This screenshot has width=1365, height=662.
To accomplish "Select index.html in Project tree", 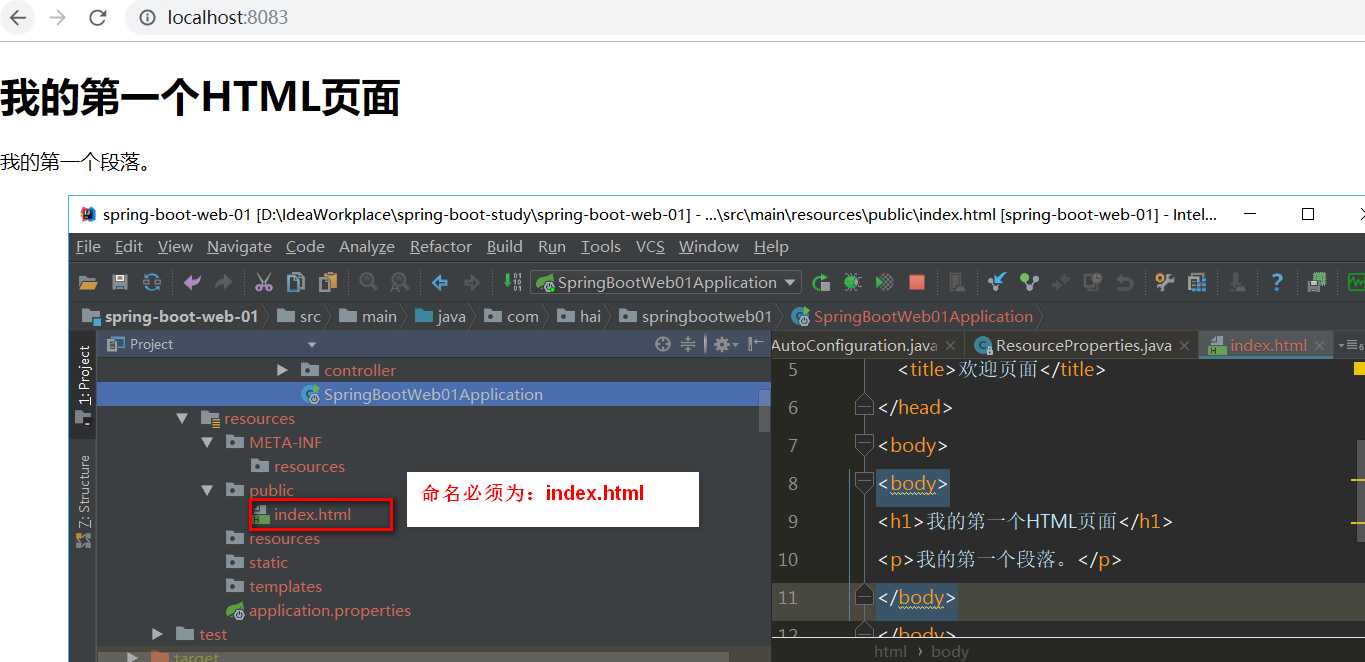I will point(313,515).
